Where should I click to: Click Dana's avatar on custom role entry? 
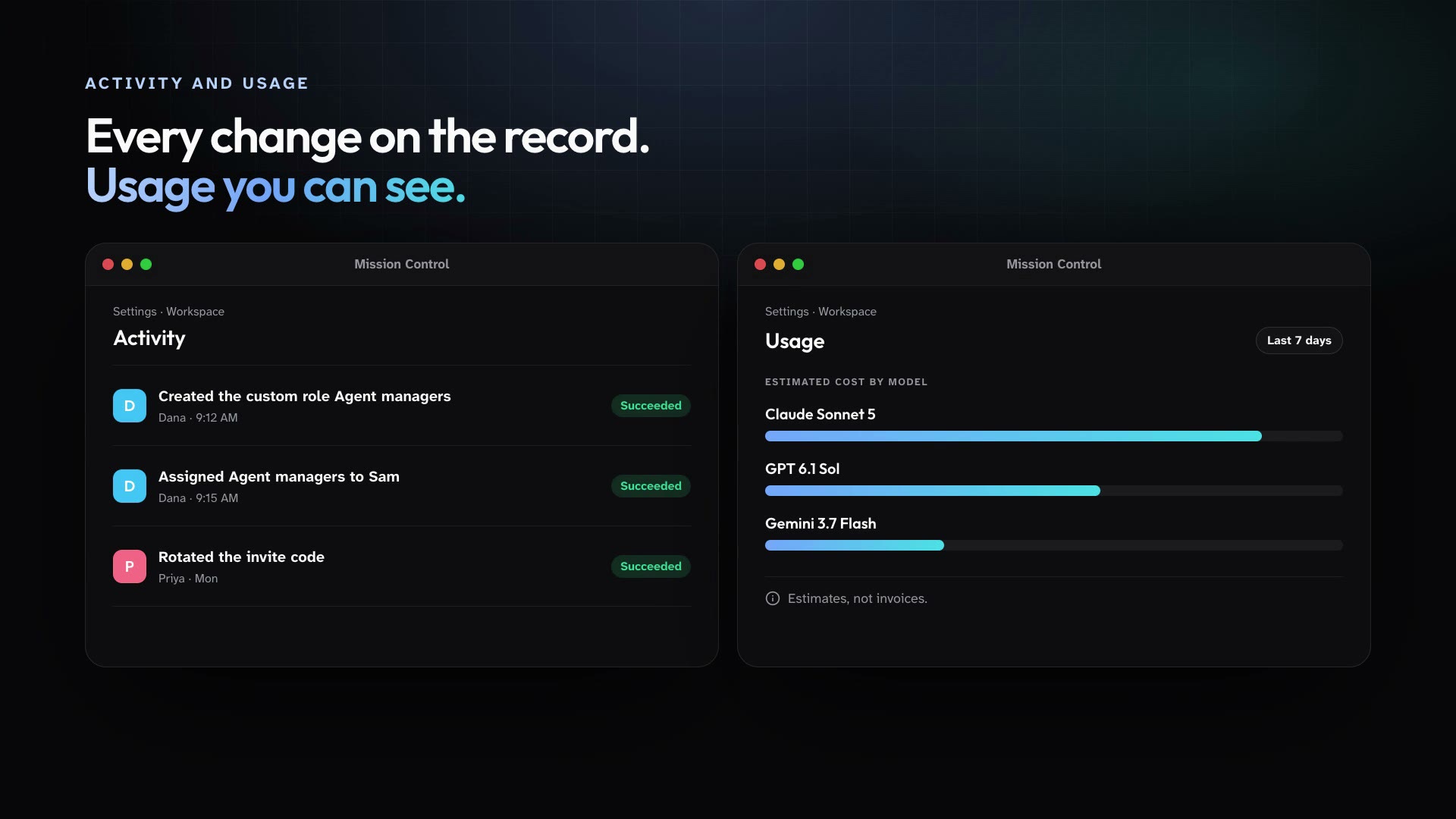[130, 406]
